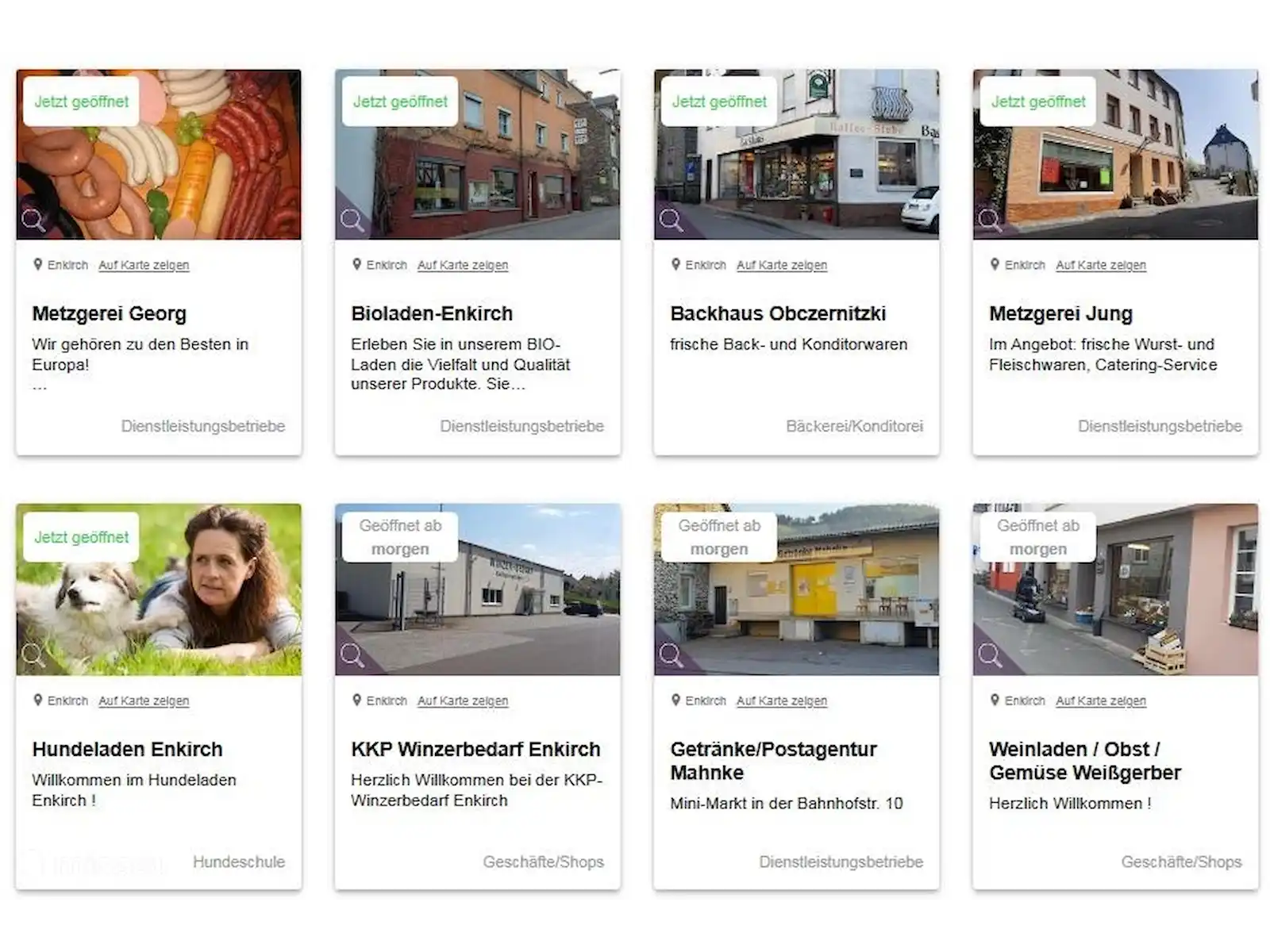The image size is (1270, 952).
Task: Click location pin icon in Weinladen Weißgerber card
Action: tap(995, 700)
